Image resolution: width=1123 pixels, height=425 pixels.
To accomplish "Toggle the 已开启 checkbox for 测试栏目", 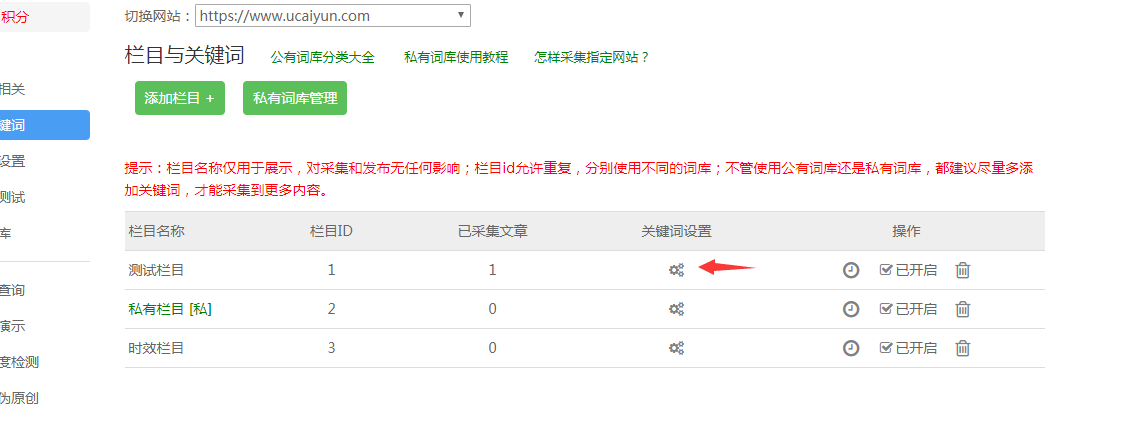I will (x=885, y=270).
